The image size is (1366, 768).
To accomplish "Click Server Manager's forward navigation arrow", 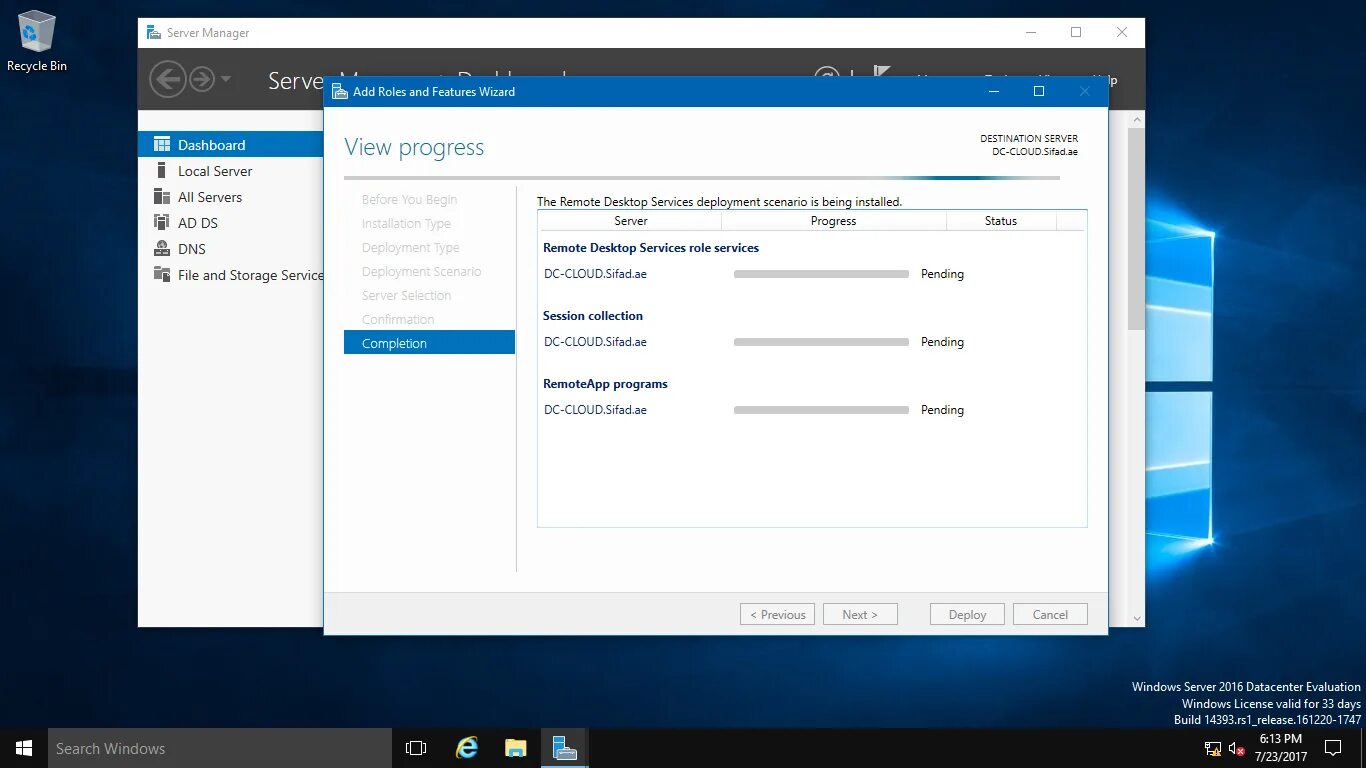I will click(202, 79).
